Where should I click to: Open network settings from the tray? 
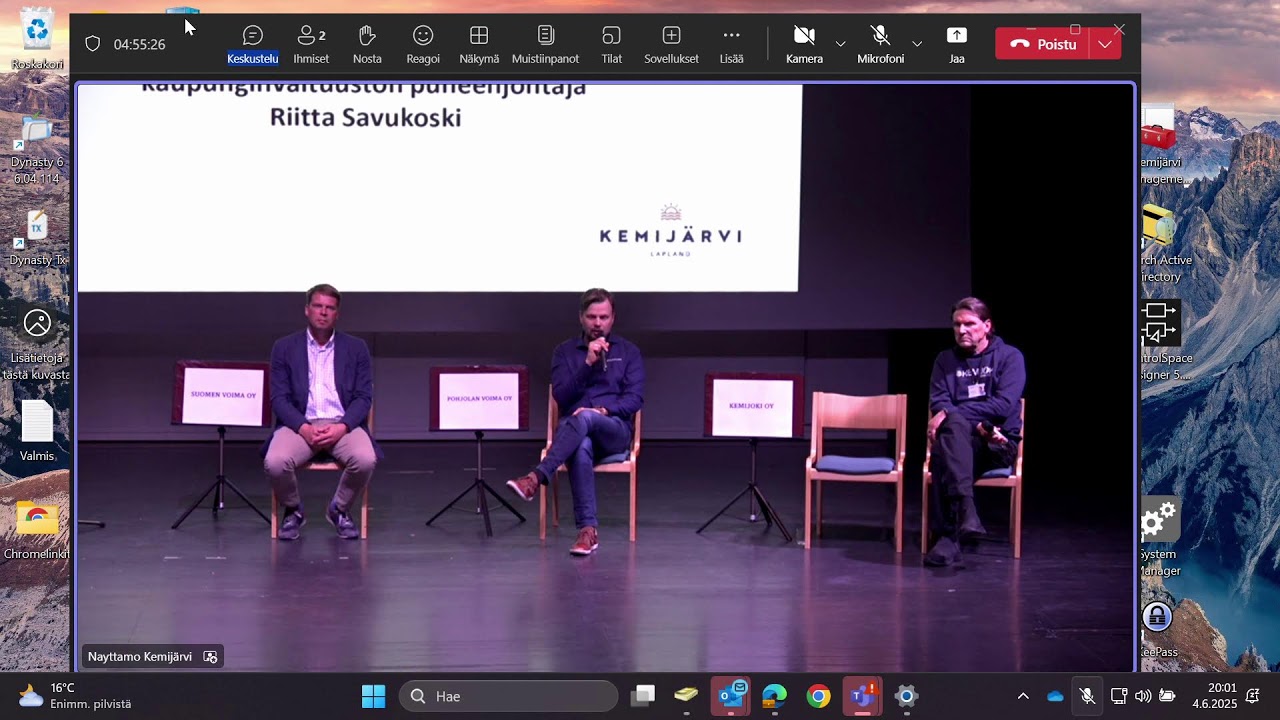pyautogui.click(x=1119, y=696)
